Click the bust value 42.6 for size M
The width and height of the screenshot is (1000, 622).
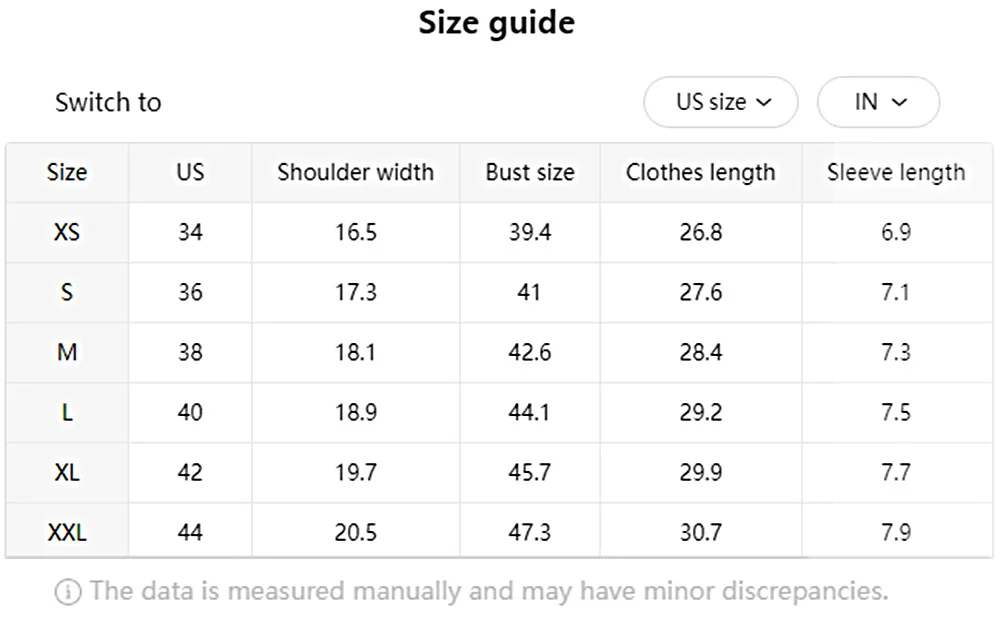click(530, 352)
